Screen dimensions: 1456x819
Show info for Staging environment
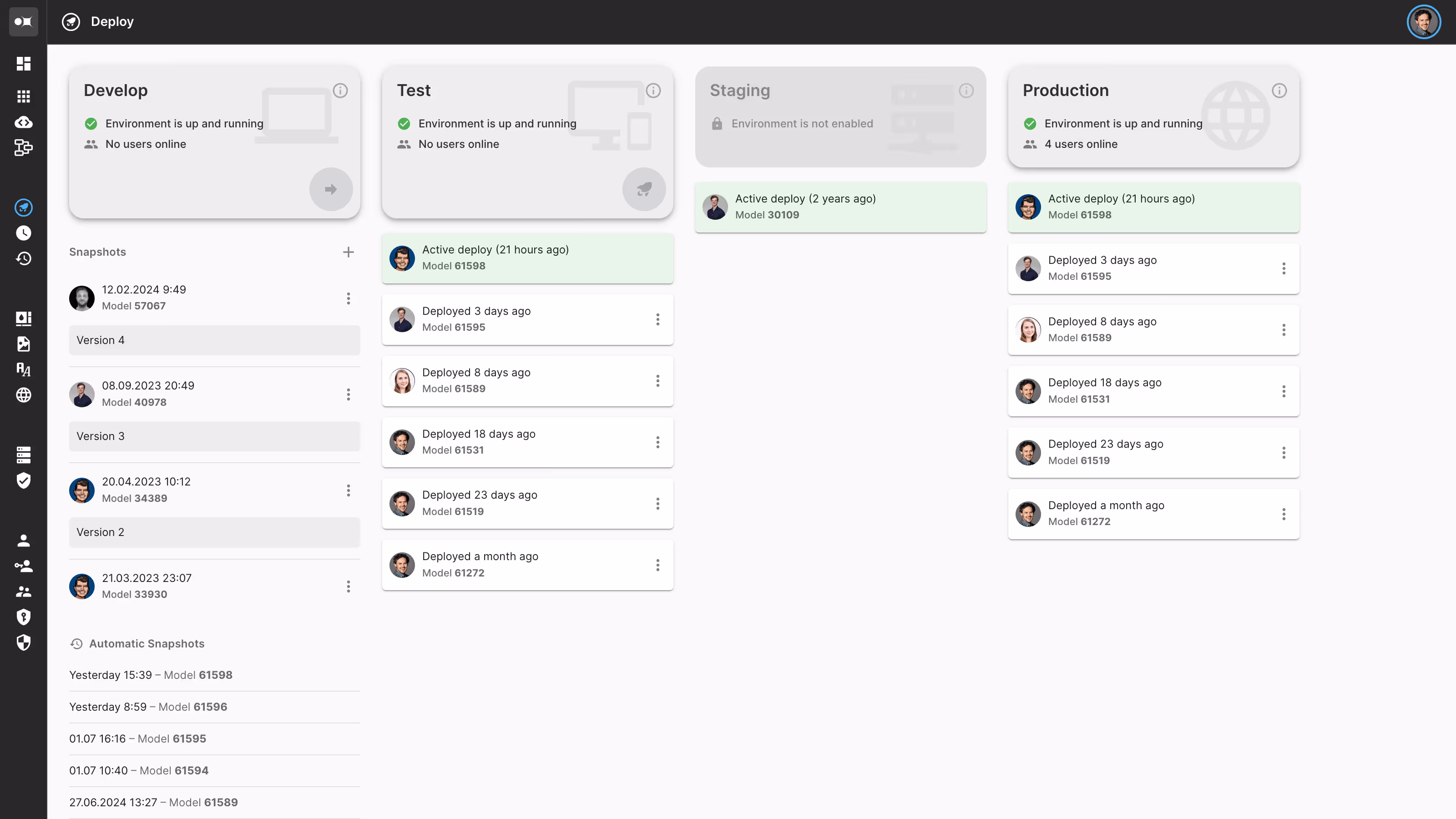point(966,91)
